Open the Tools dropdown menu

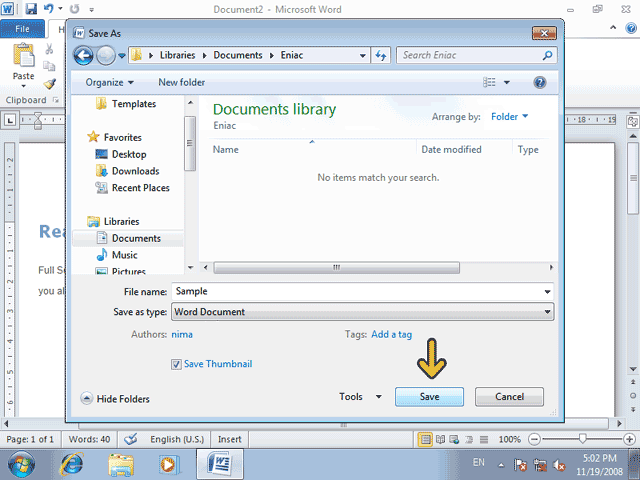tap(360, 397)
